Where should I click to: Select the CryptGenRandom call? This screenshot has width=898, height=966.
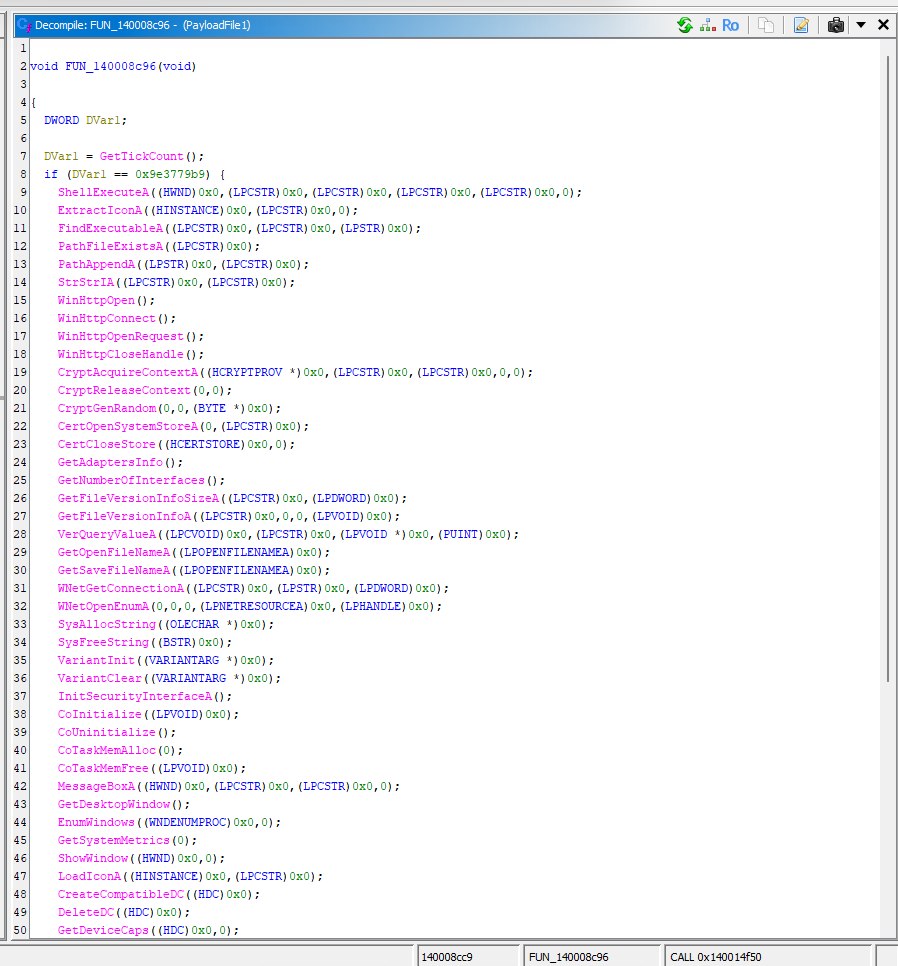point(107,408)
